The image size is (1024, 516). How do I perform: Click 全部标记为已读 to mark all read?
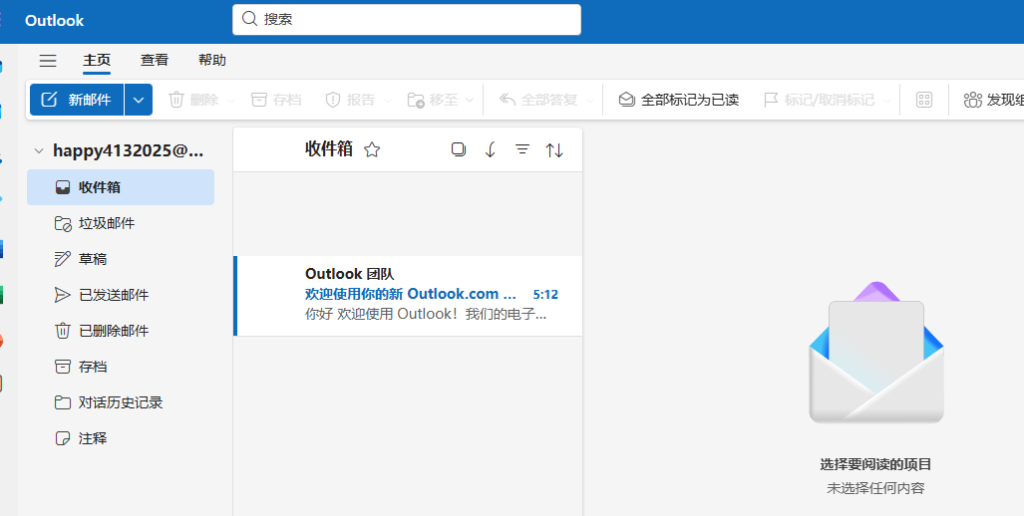pyautogui.click(x=678, y=100)
